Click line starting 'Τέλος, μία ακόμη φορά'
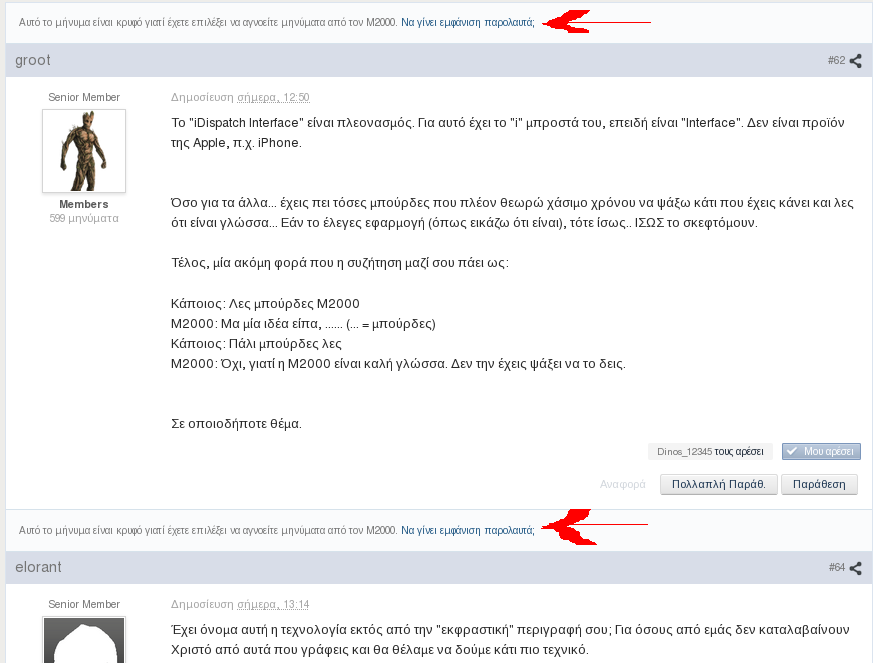This screenshot has width=873, height=663. (340, 263)
